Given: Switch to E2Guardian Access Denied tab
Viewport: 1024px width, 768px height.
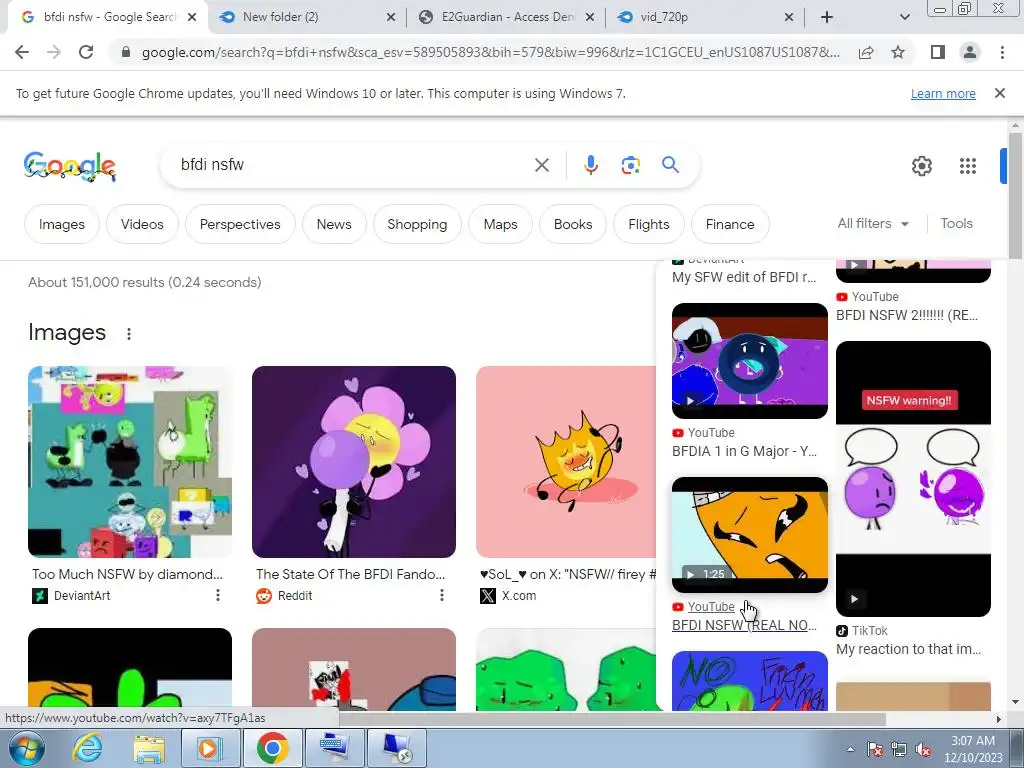Looking at the screenshot, I should (x=507, y=17).
